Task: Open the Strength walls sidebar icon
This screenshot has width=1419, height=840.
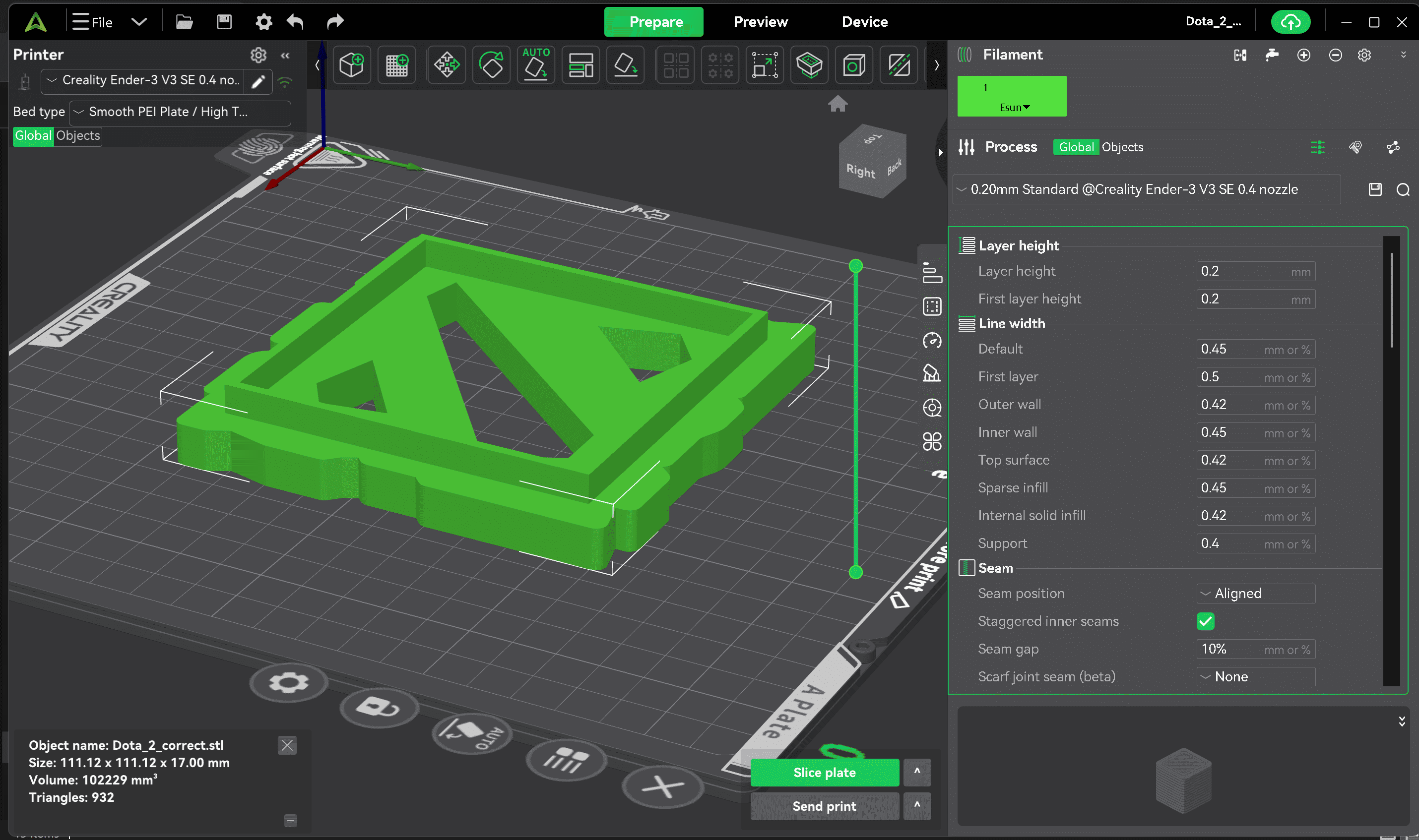Action: coord(932,306)
